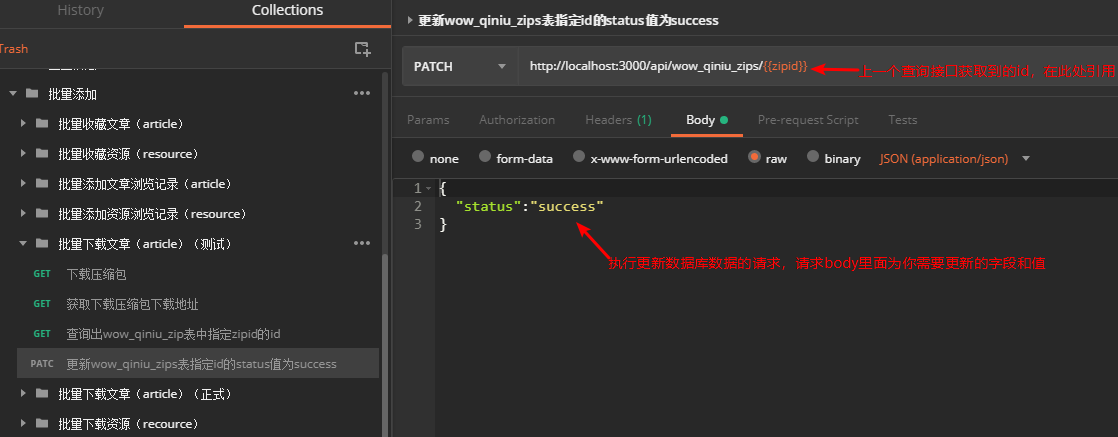Open the Body tab

point(707,120)
